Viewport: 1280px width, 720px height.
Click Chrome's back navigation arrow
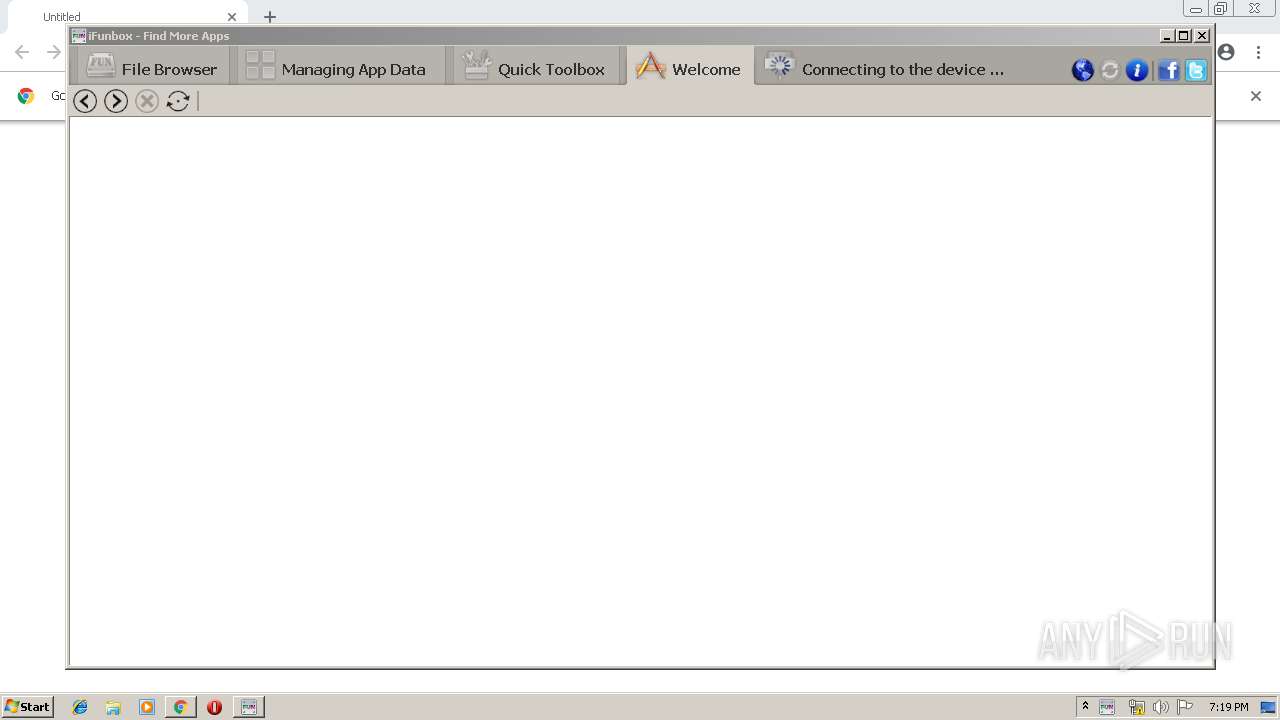point(22,52)
